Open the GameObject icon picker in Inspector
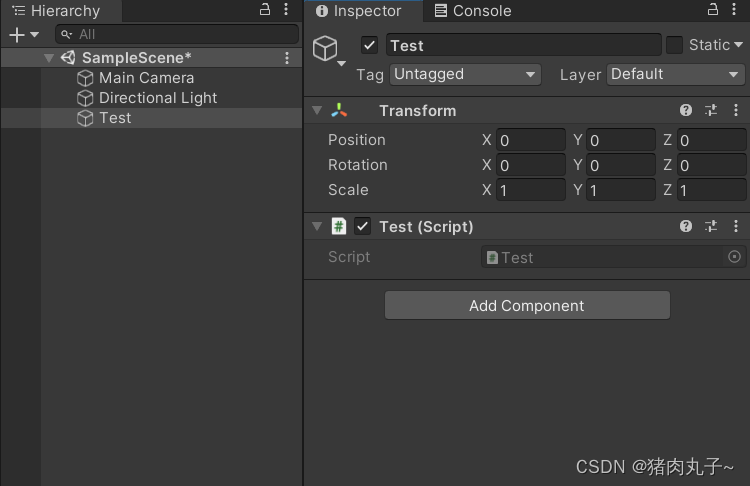Screen dimensions: 750x486 pyautogui.click(x=328, y=50)
